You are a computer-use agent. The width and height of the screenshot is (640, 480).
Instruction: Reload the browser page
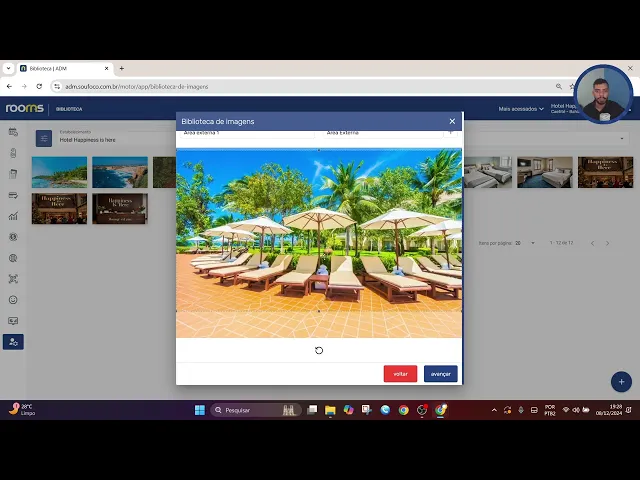tap(39, 87)
